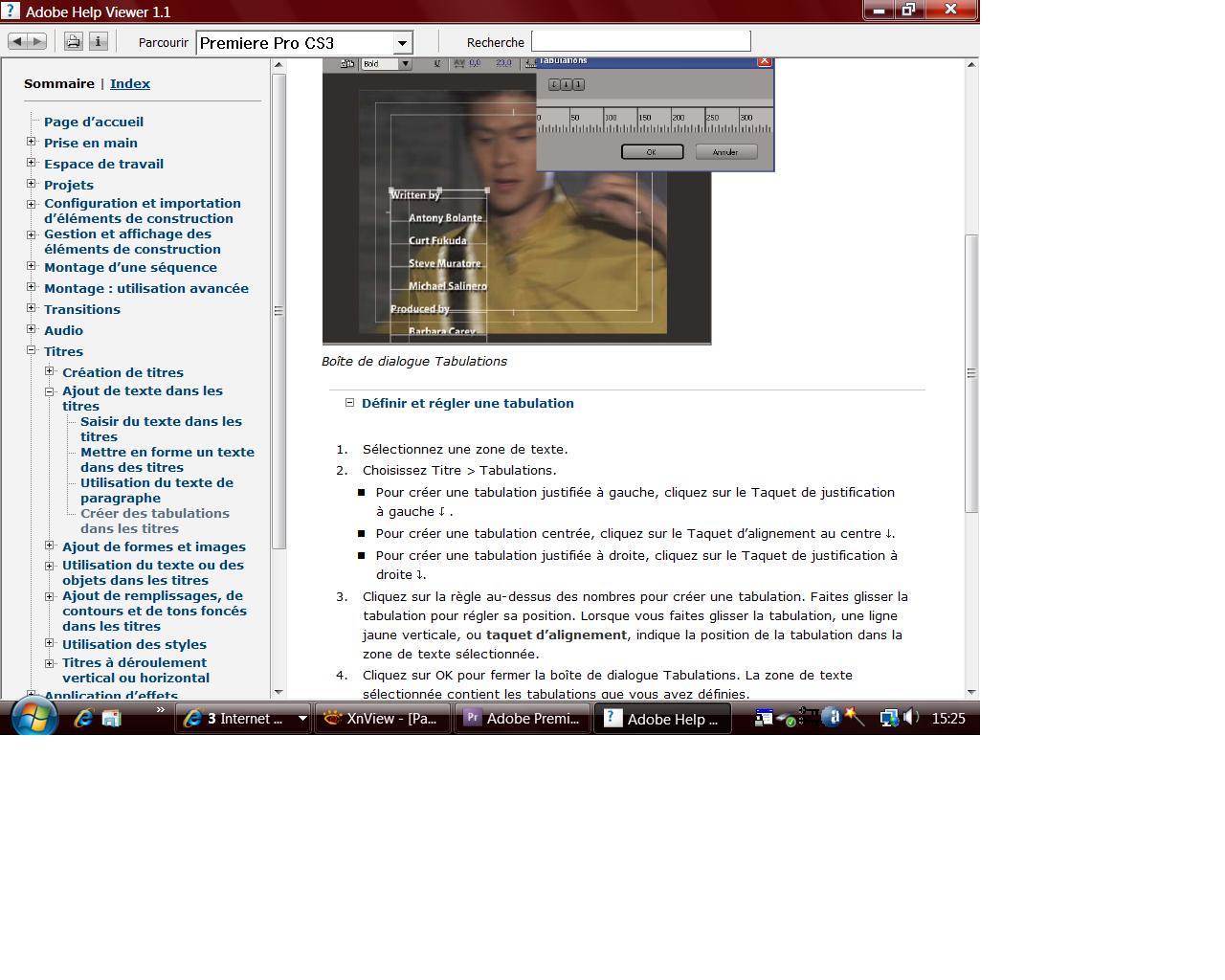Open the 3 Internet Explorer taskbar group
Image resolution: width=1225 pixels, height=980 pixels.
(x=245, y=719)
